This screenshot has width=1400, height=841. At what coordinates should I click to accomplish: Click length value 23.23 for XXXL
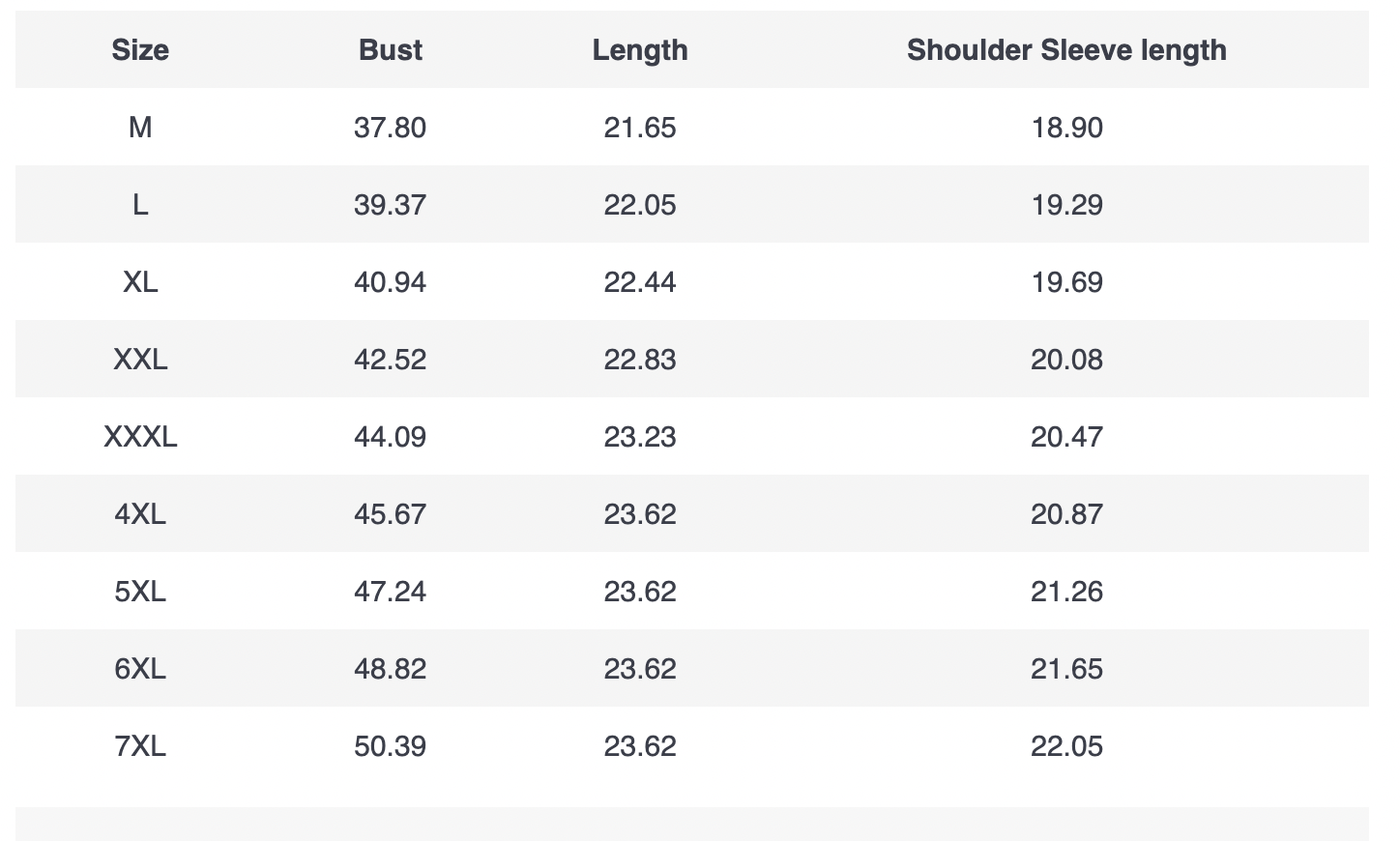[640, 437]
